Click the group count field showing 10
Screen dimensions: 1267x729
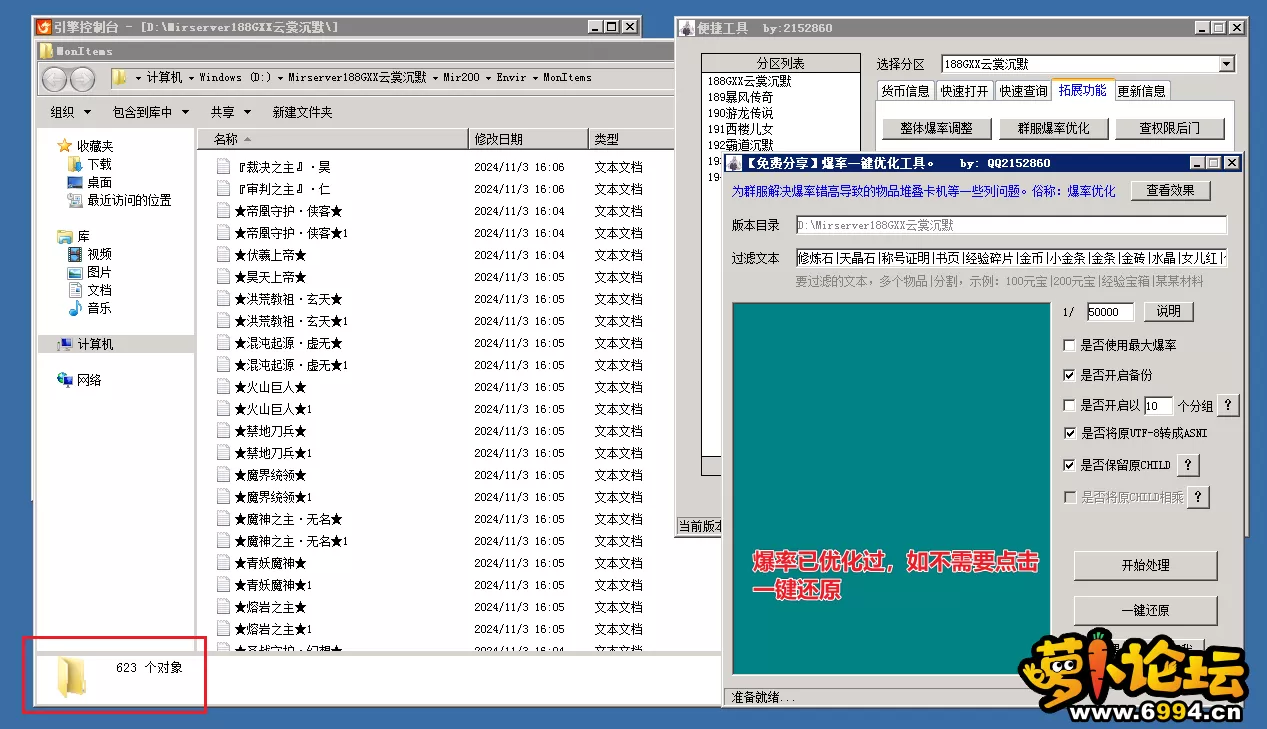(1158, 405)
